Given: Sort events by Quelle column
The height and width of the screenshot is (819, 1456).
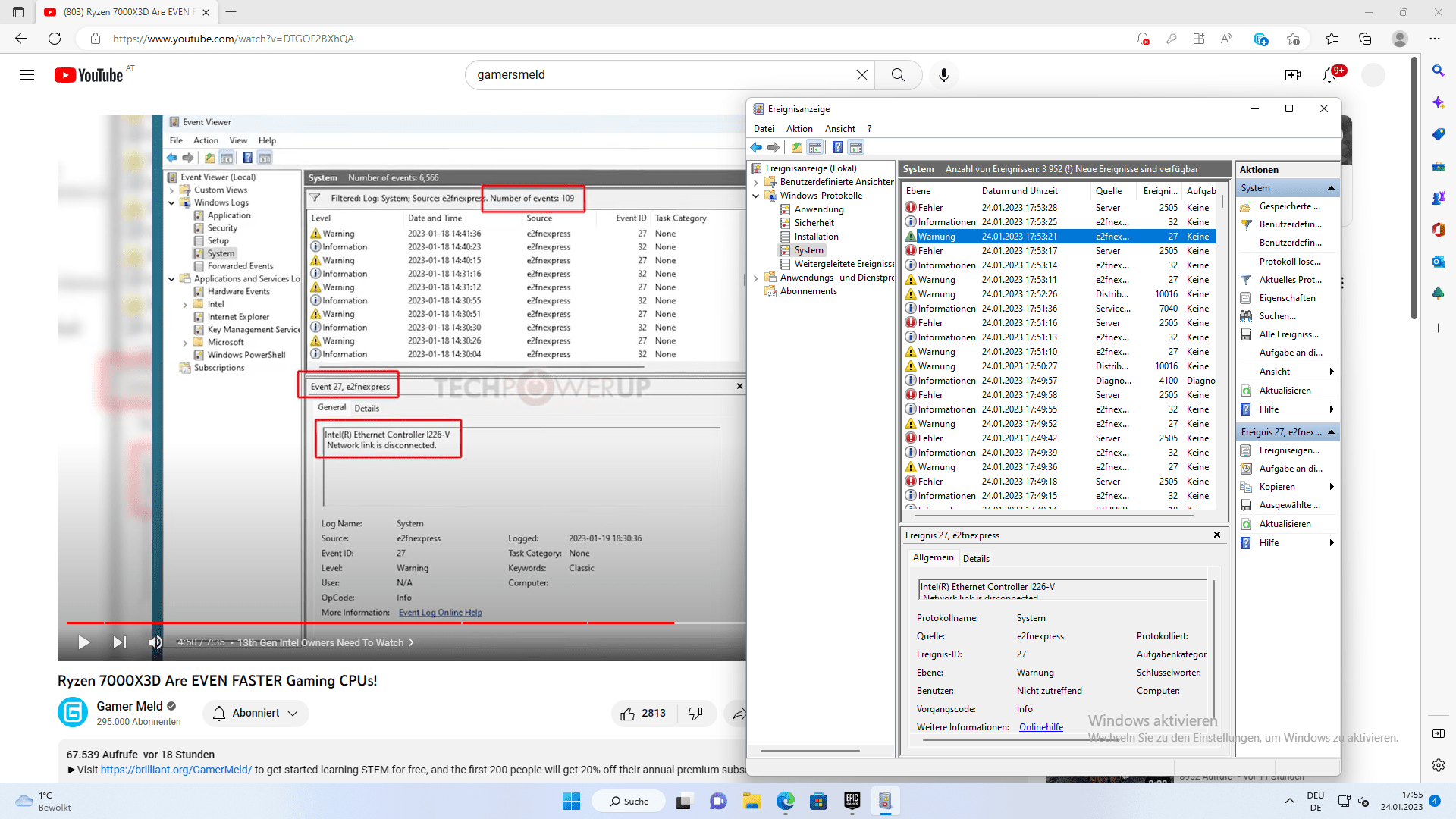Looking at the screenshot, I should 1114,191.
